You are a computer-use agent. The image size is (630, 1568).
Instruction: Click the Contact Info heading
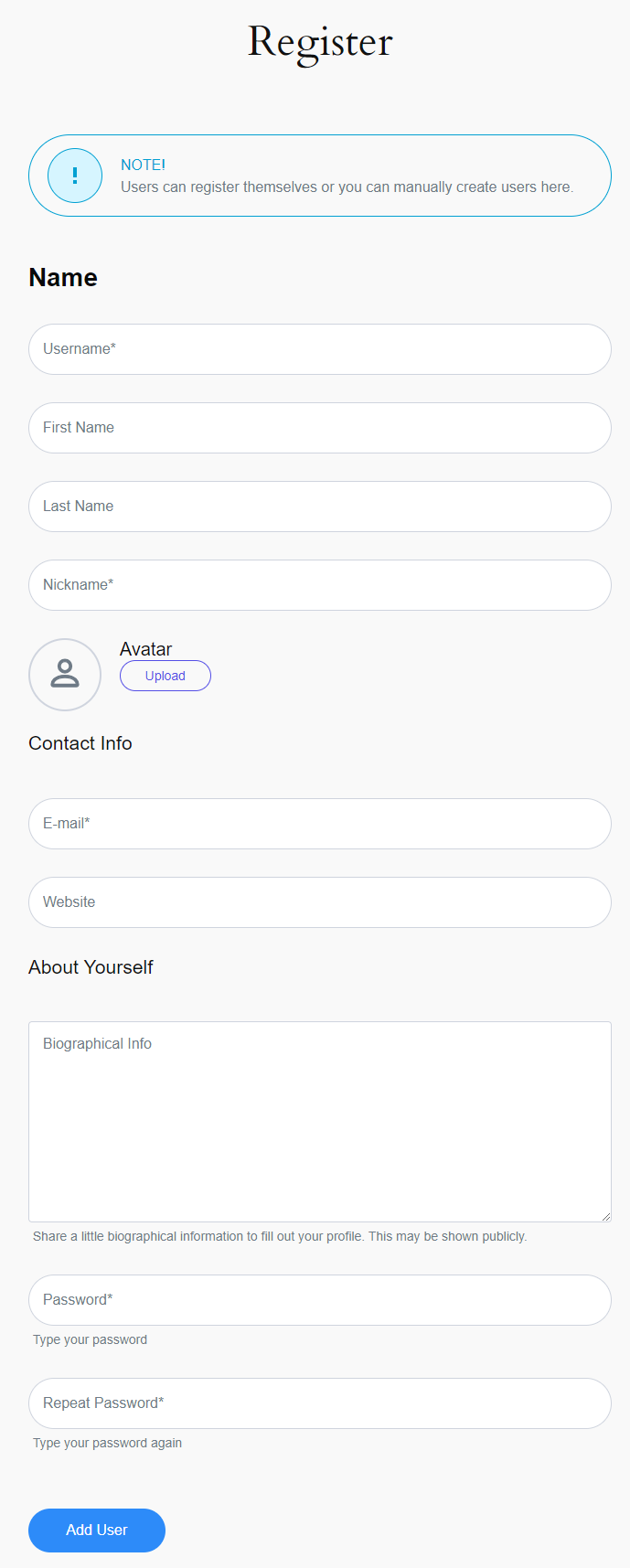[x=80, y=743]
